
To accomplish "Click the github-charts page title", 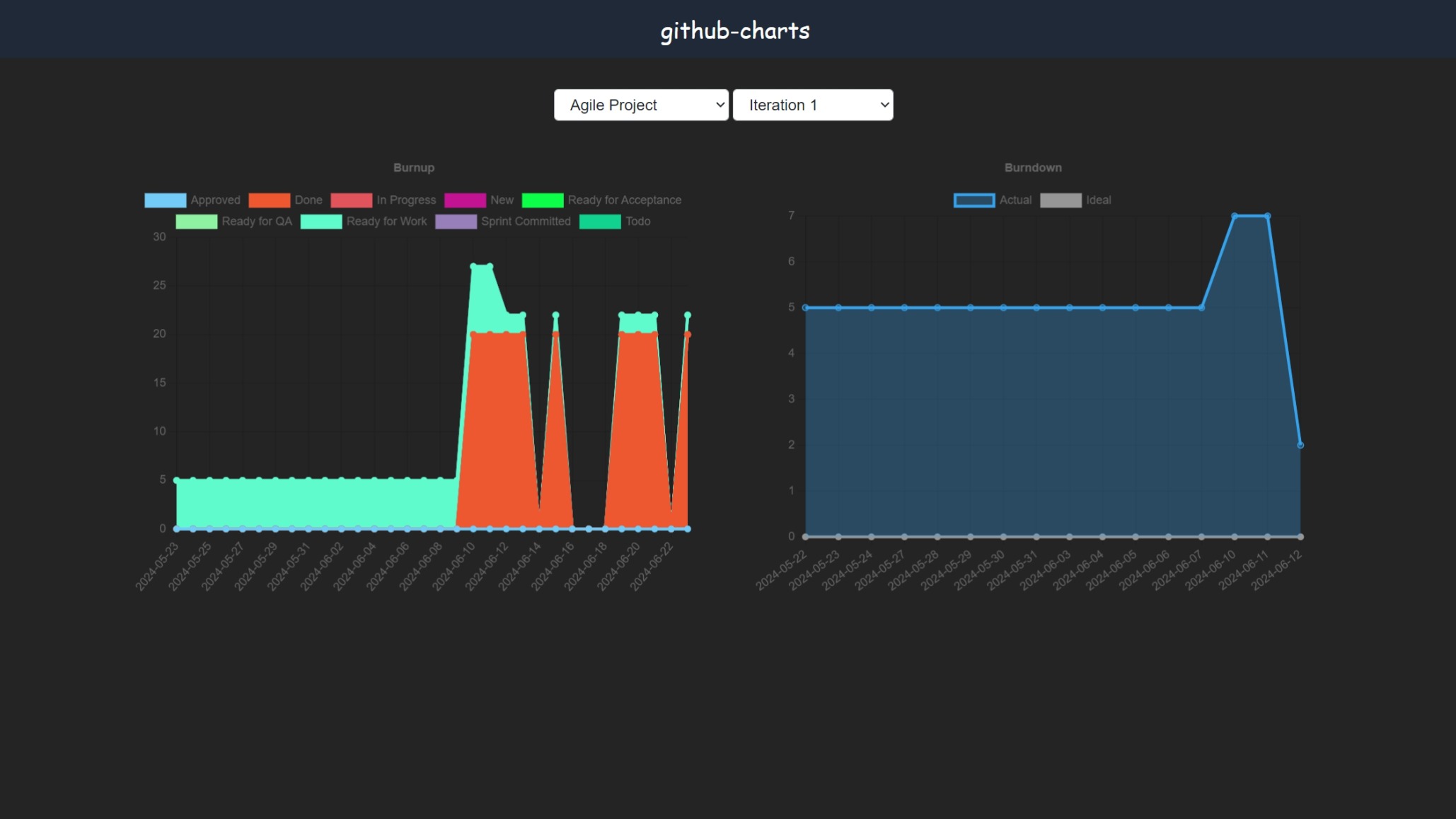I will 734,30.
